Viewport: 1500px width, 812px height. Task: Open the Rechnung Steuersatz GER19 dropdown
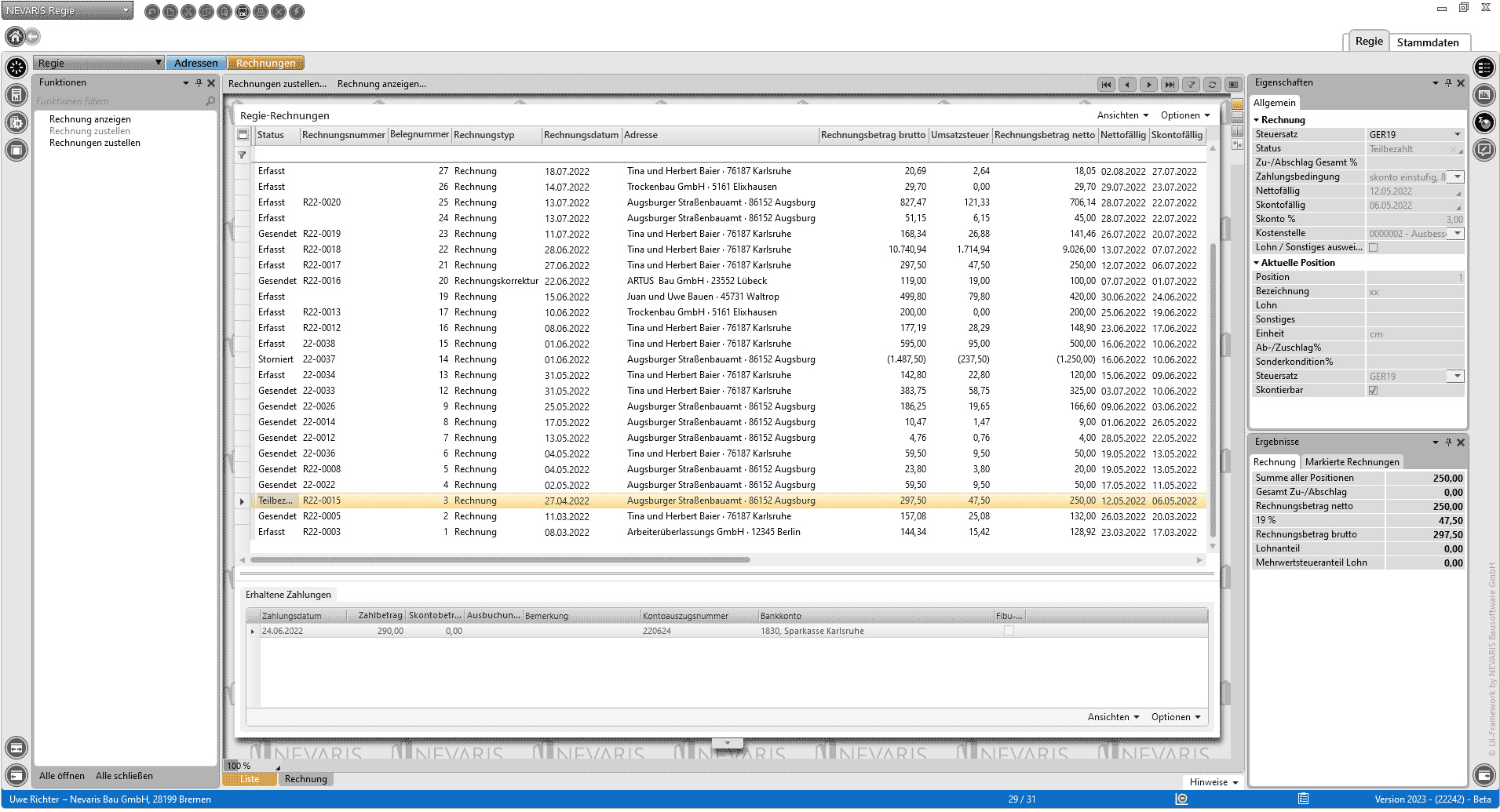[x=1458, y=135]
